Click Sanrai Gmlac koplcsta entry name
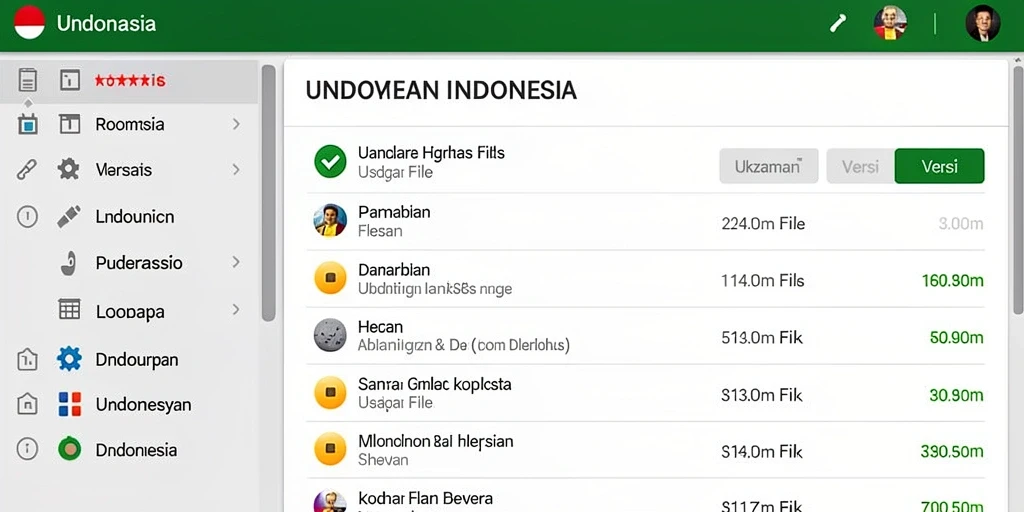Image resolution: width=1024 pixels, height=512 pixels. pos(435,384)
